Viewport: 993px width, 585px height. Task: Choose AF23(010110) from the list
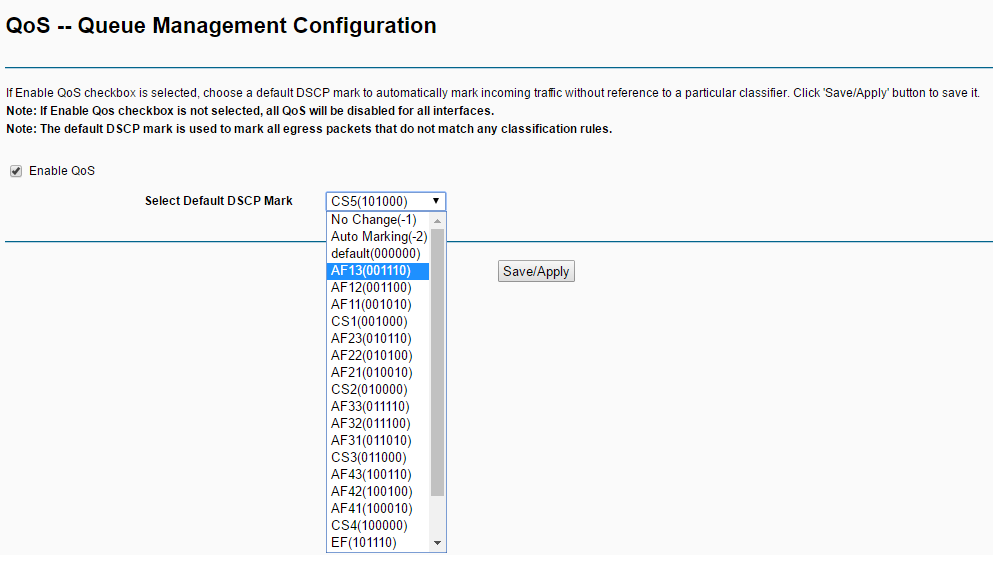pos(378,339)
